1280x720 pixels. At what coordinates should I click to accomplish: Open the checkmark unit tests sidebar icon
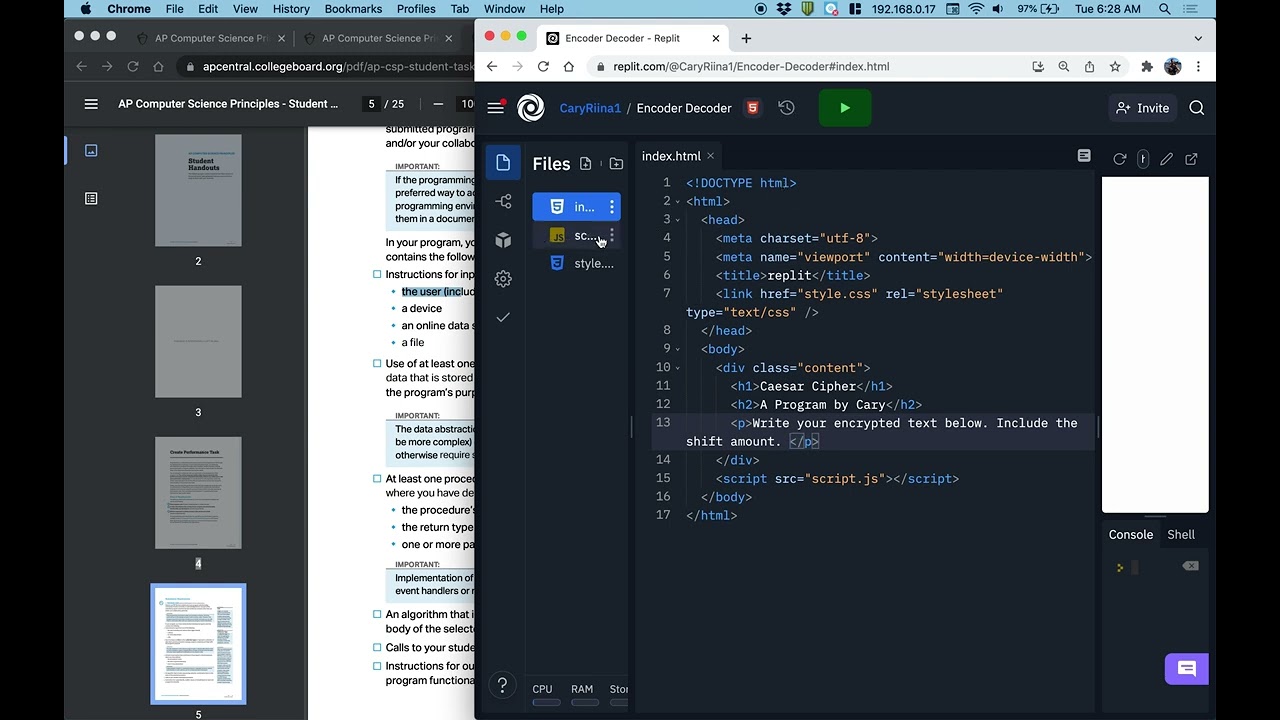pyautogui.click(x=503, y=317)
